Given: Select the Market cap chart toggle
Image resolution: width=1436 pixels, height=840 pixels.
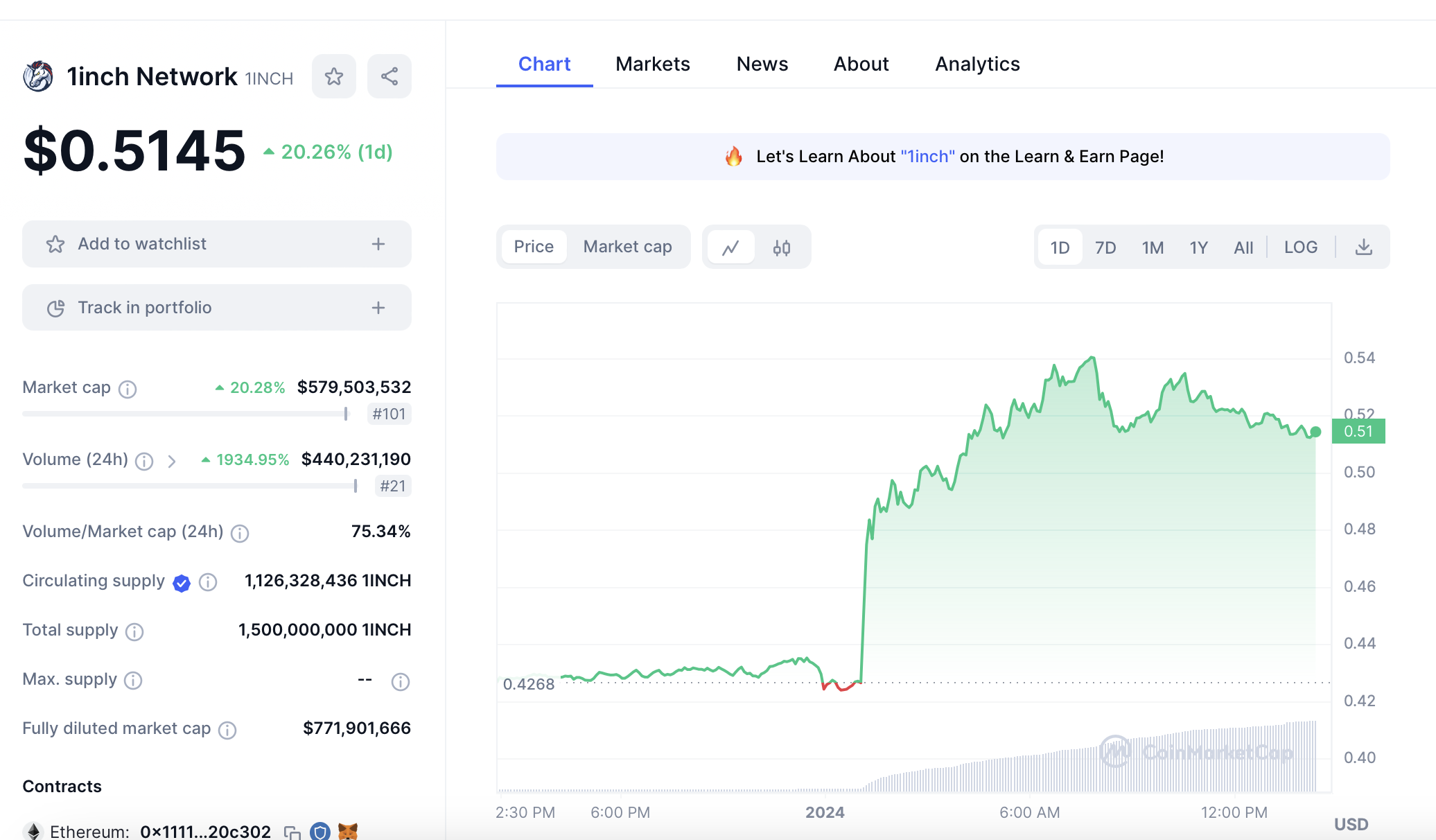Looking at the screenshot, I should pyautogui.click(x=627, y=247).
